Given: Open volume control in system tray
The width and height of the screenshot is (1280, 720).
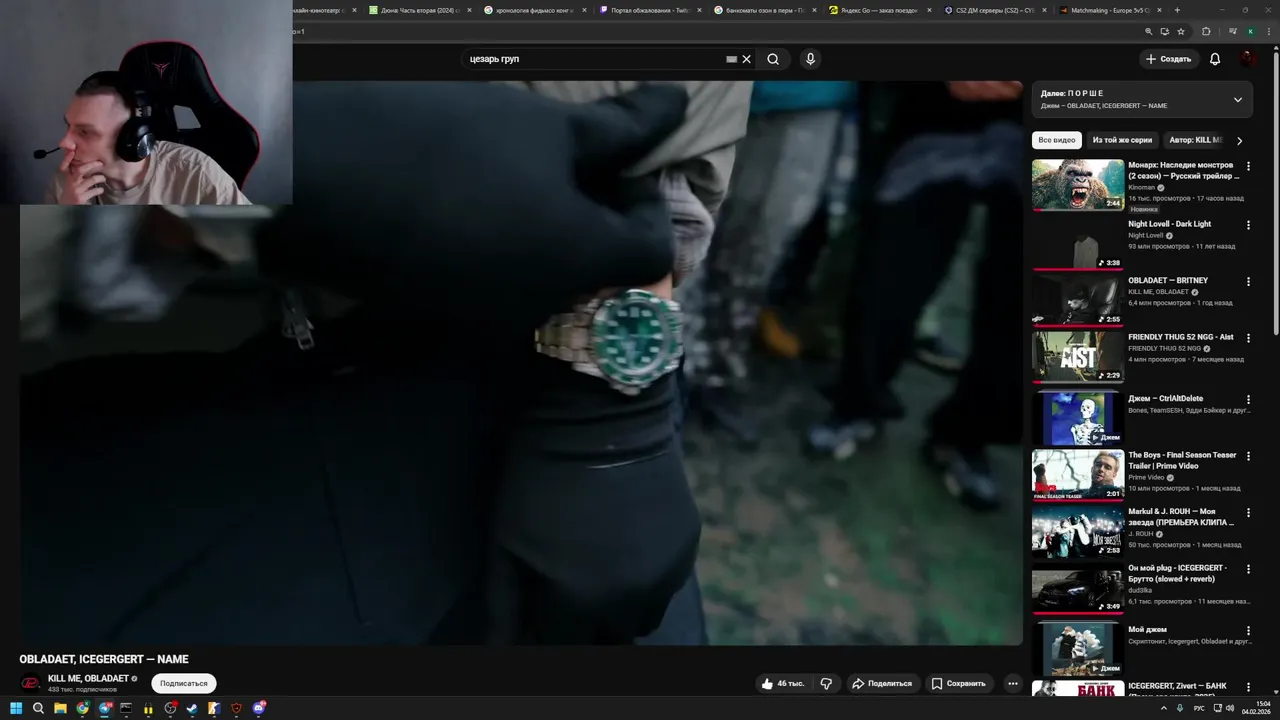Looking at the screenshot, I should pos(1230,708).
